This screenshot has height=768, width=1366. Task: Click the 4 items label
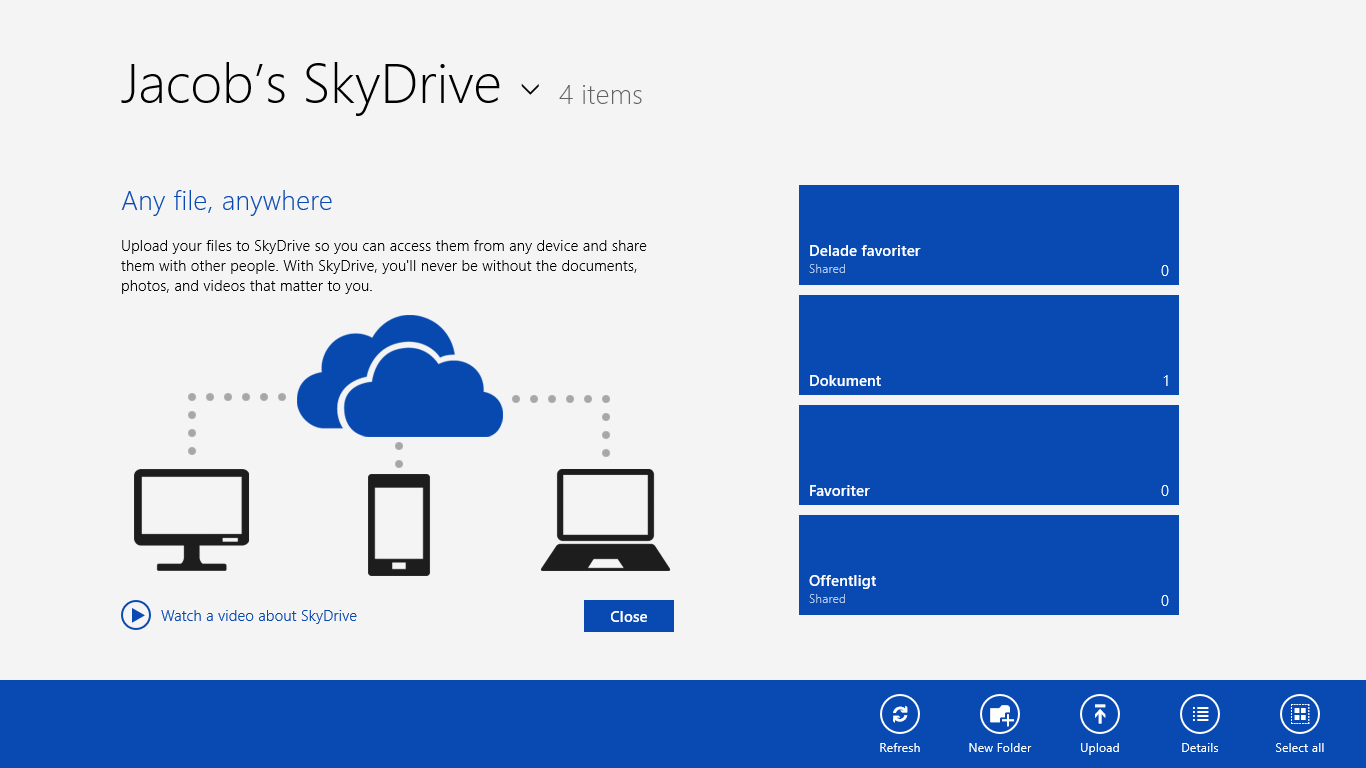[600, 95]
